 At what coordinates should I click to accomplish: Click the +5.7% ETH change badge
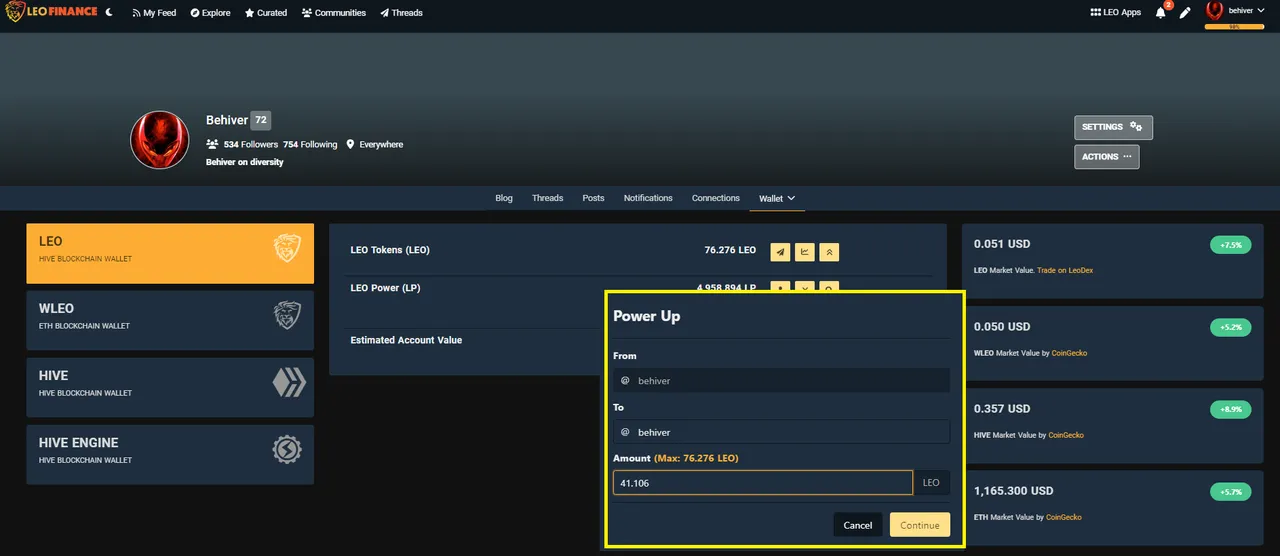(1230, 492)
